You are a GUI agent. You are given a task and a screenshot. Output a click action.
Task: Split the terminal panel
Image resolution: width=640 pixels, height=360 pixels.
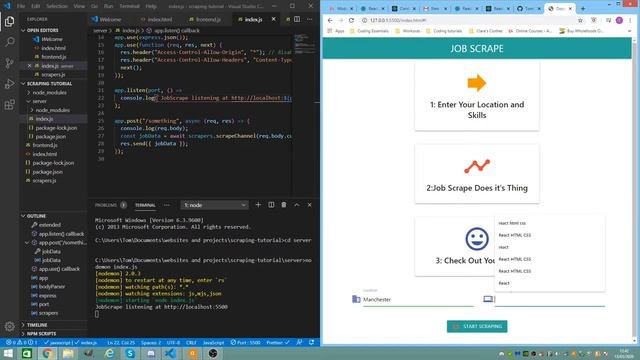pos(271,205)
